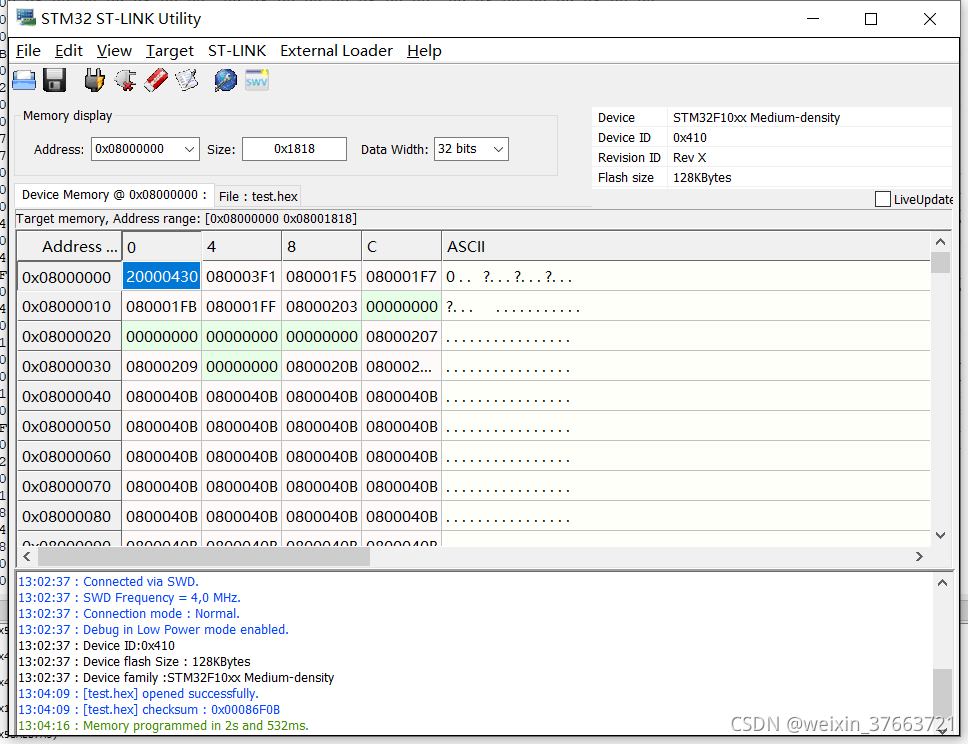Click horizontal scrollbar left arrow
Viewport: 968px width, 744px height.
click(x=27, y=556)
